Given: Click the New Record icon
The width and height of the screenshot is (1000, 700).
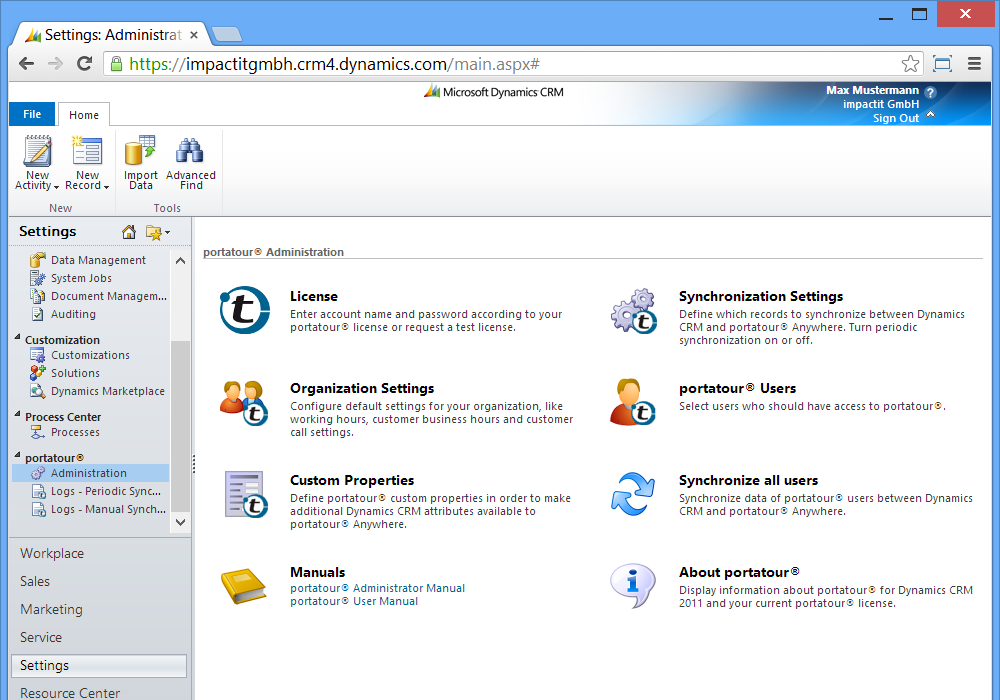Looking at the screenshot, I should (87, 151).
